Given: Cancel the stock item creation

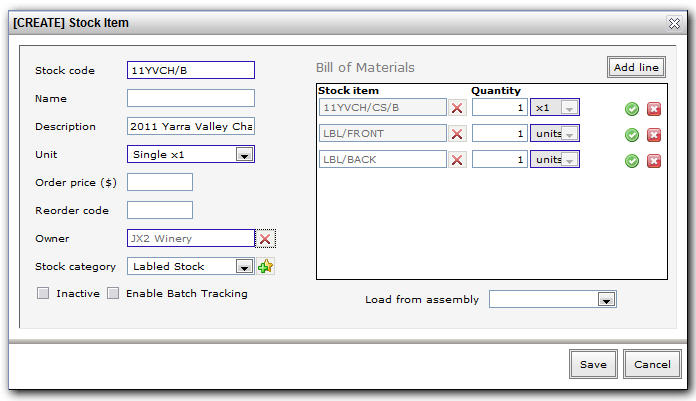Looking at the screenshot, I should pyautogui.click(x=652, y=364).
